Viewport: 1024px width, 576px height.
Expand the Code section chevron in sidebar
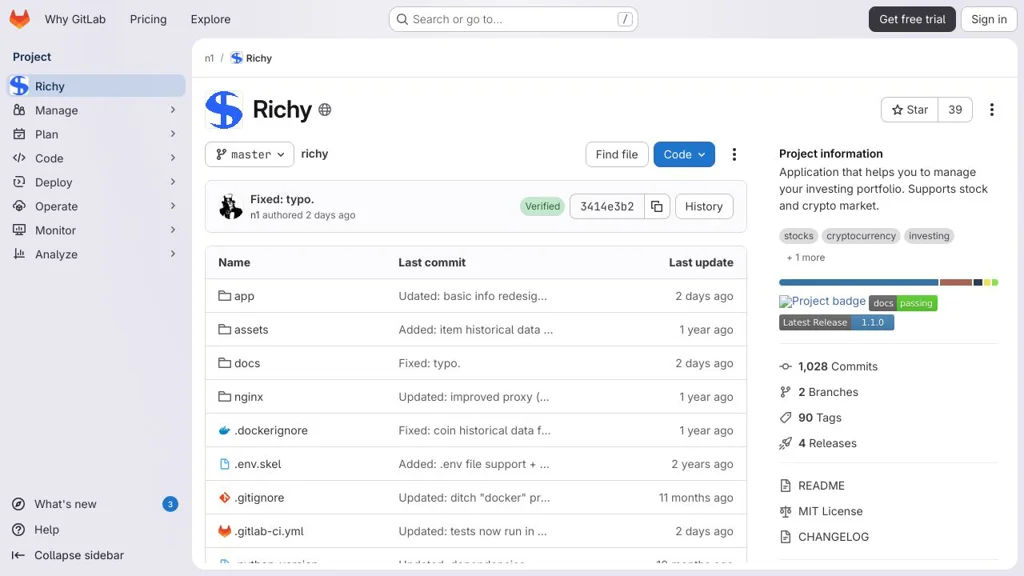[x=173, y=158]
